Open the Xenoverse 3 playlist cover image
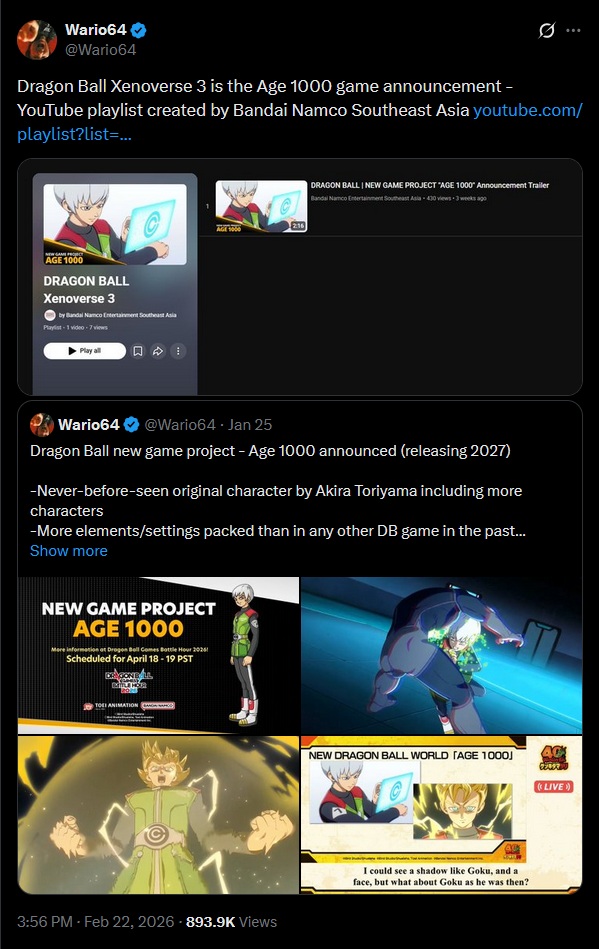599x949 pixels. pyautogui.click(x=115, y=225)
